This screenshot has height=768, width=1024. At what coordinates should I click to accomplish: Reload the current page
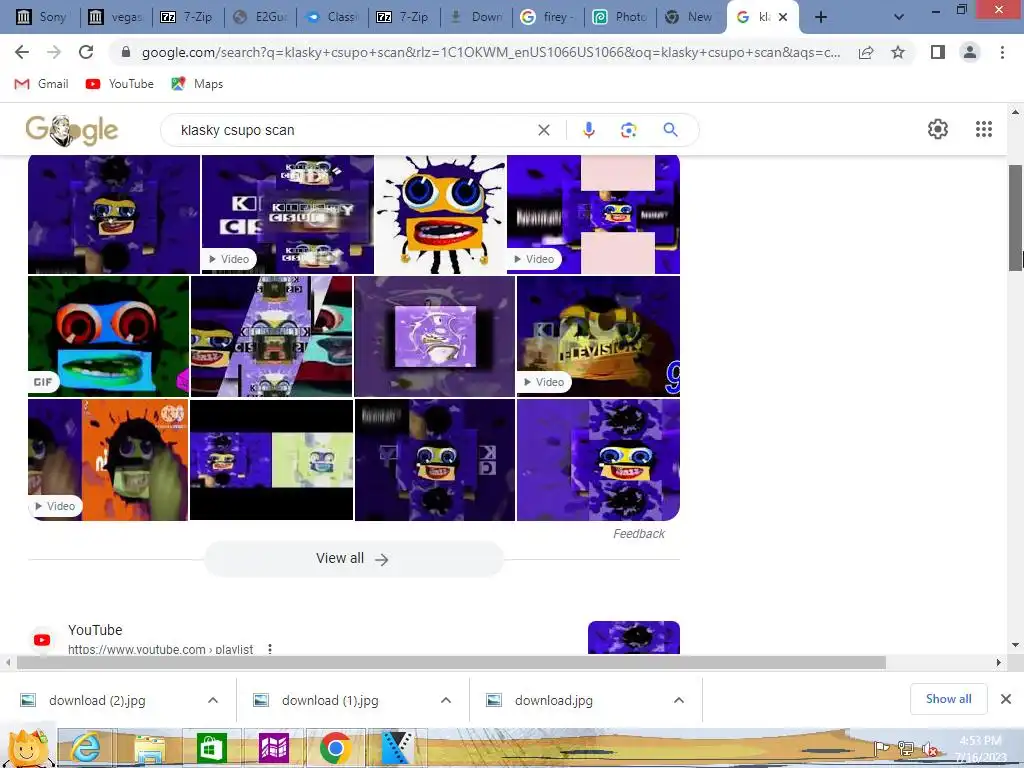click(x=86, y=52)
